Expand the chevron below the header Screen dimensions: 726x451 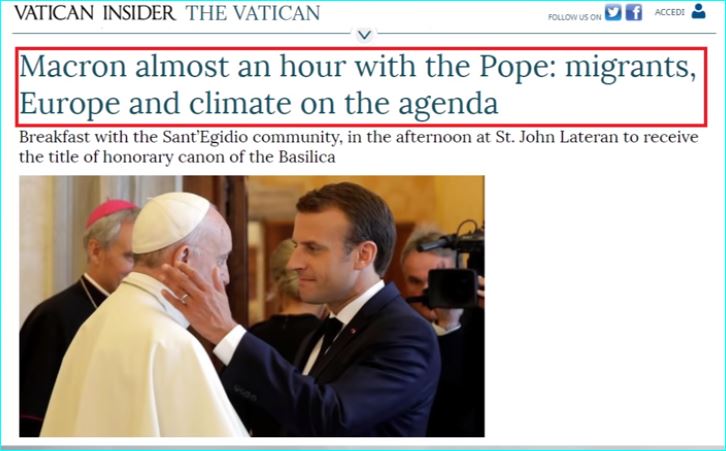click(x=365, y=35)
